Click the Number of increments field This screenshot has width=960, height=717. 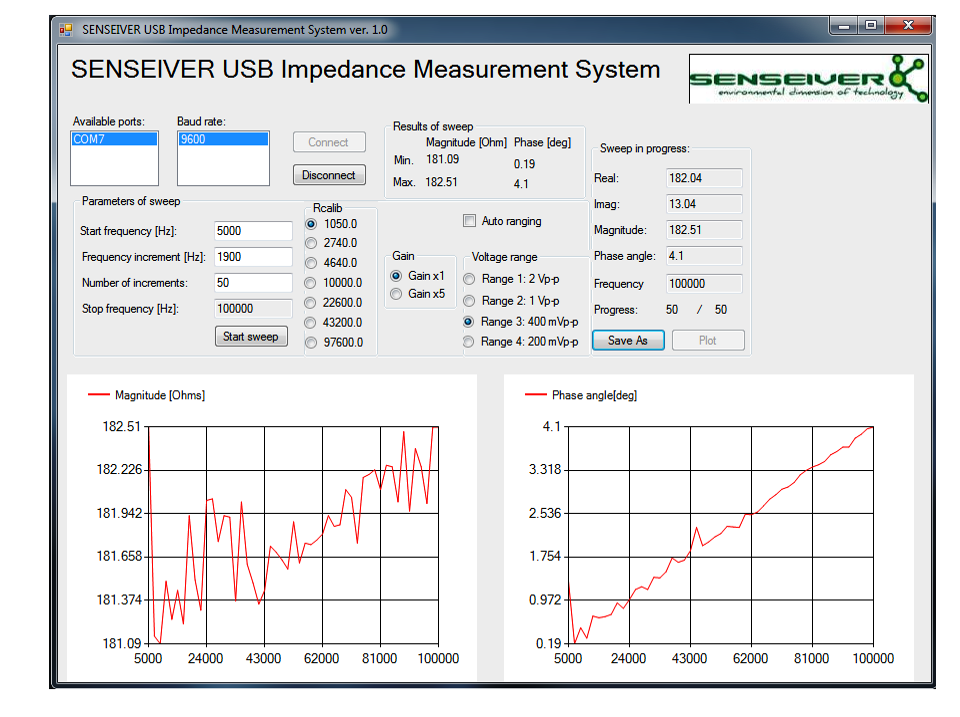pyautogui.click(x=253, y=283)
